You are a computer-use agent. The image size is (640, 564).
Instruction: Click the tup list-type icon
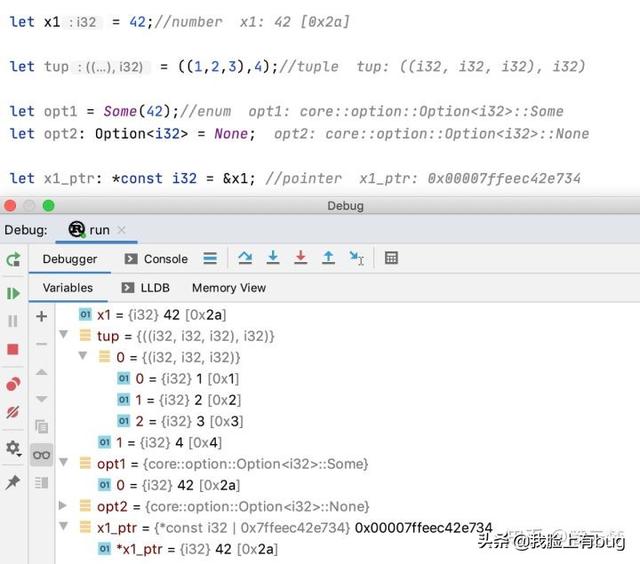85,335
